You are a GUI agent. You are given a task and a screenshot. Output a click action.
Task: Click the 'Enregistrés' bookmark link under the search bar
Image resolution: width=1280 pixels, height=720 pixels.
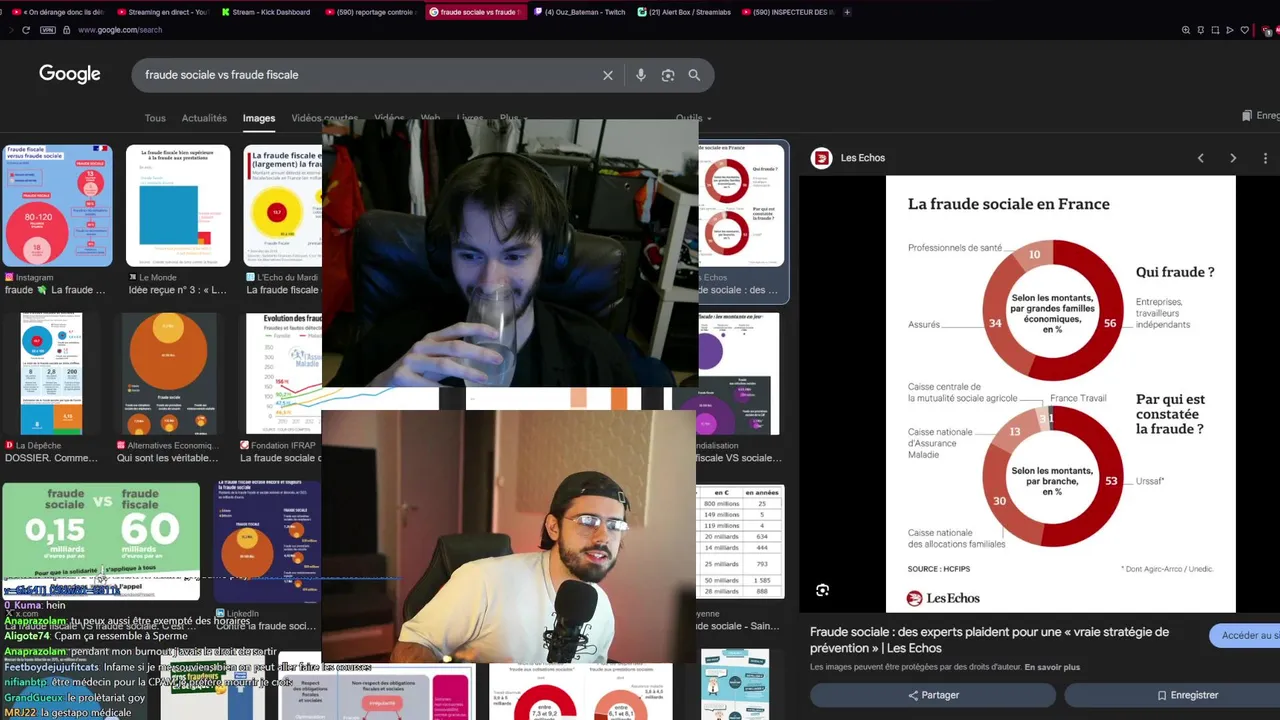pyautogui.click(x=1260, y=116)
